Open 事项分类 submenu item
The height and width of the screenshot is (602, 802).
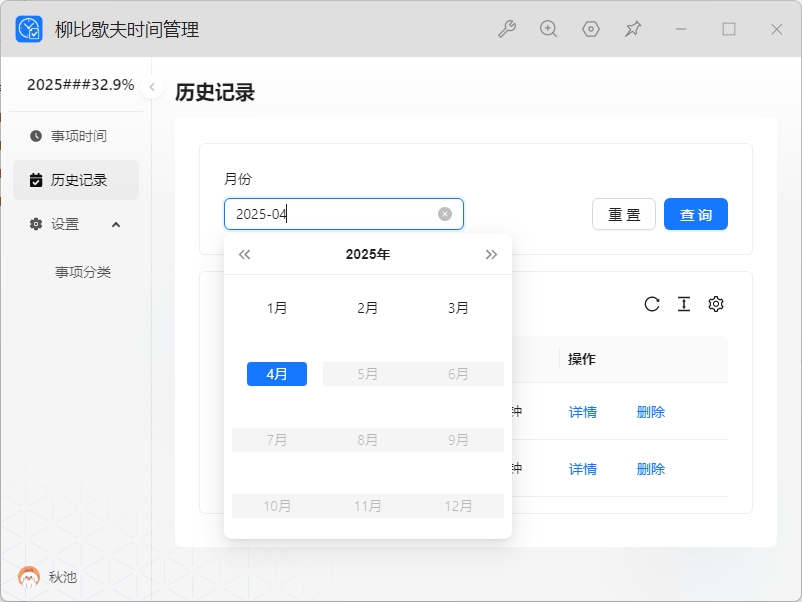click(x=83, y=272)
